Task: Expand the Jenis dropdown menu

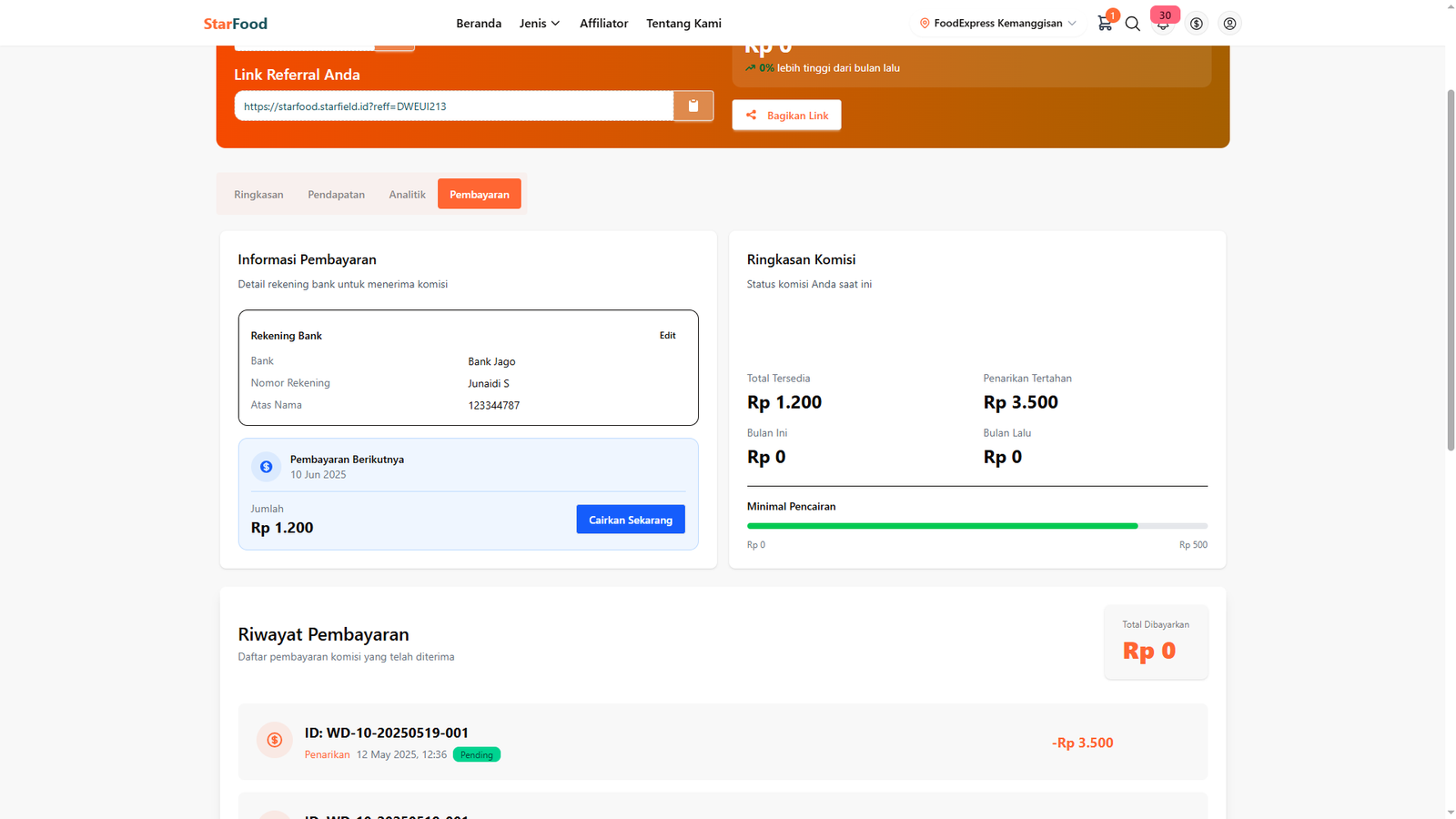Action: [540, 24]
